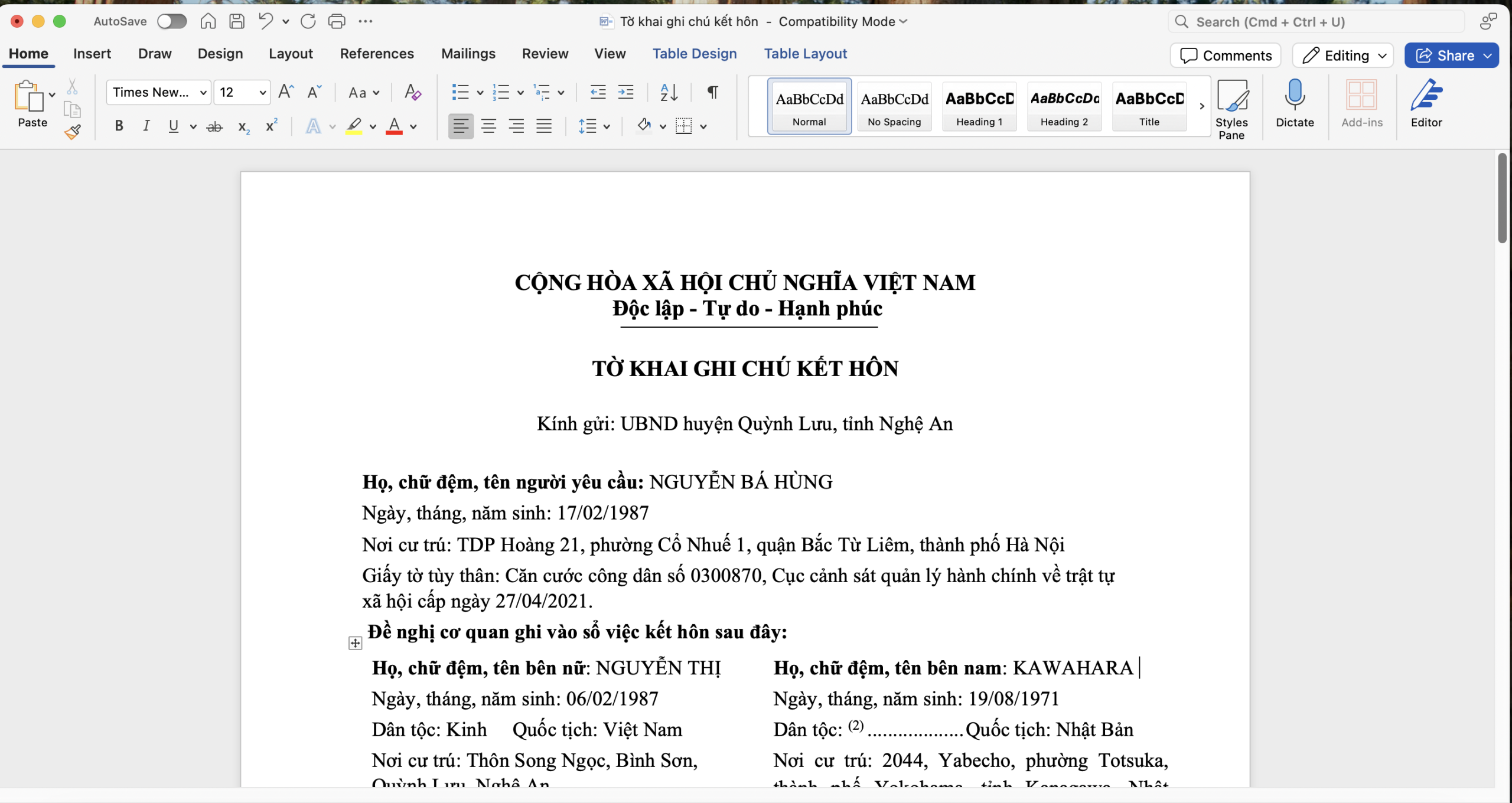Click the table move handle beside the document table
The width and height of the screenshot is (1512, 803).
[x=355, y=643]
